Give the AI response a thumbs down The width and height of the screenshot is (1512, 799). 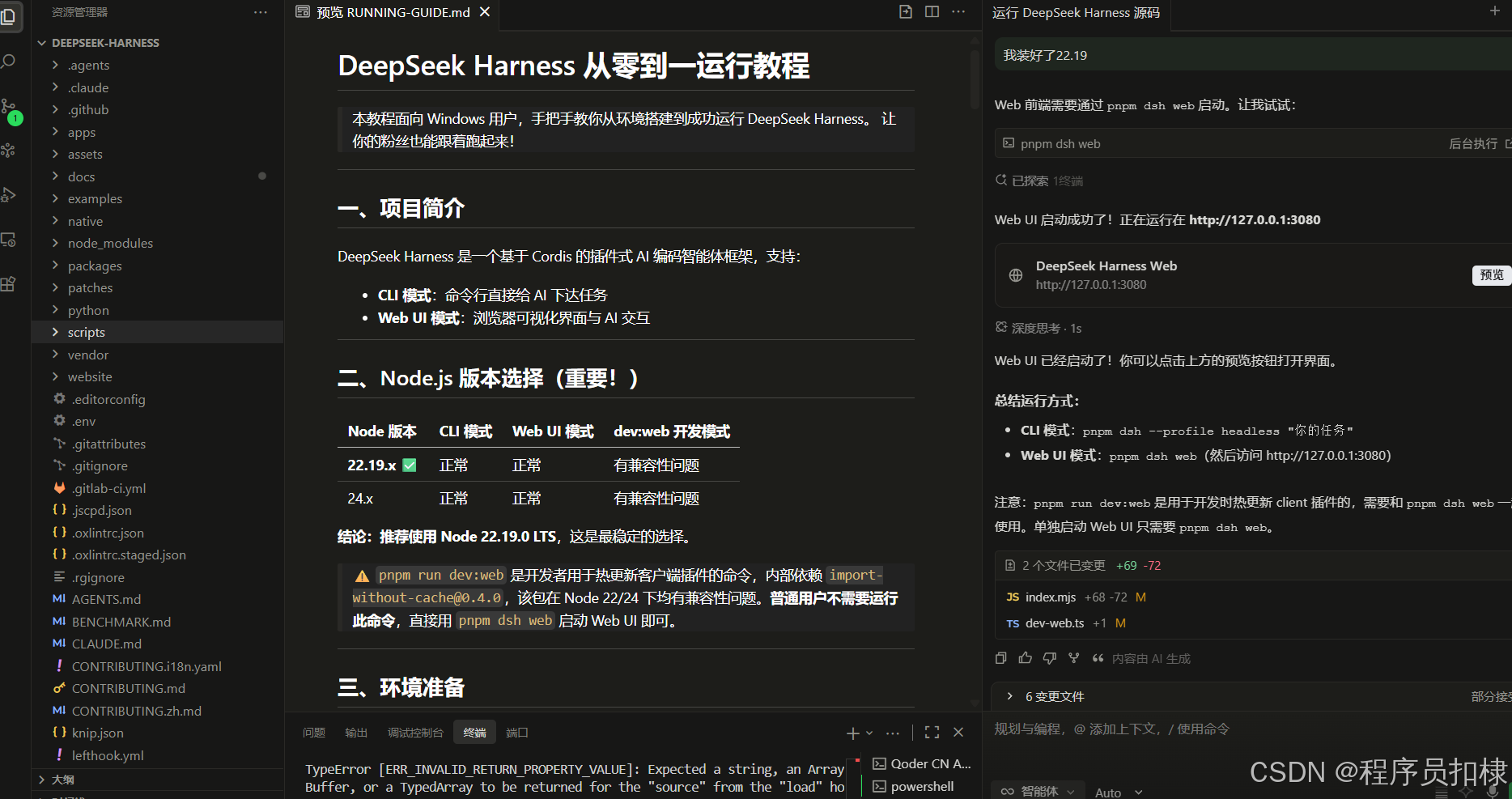(x=1050, y=658)
